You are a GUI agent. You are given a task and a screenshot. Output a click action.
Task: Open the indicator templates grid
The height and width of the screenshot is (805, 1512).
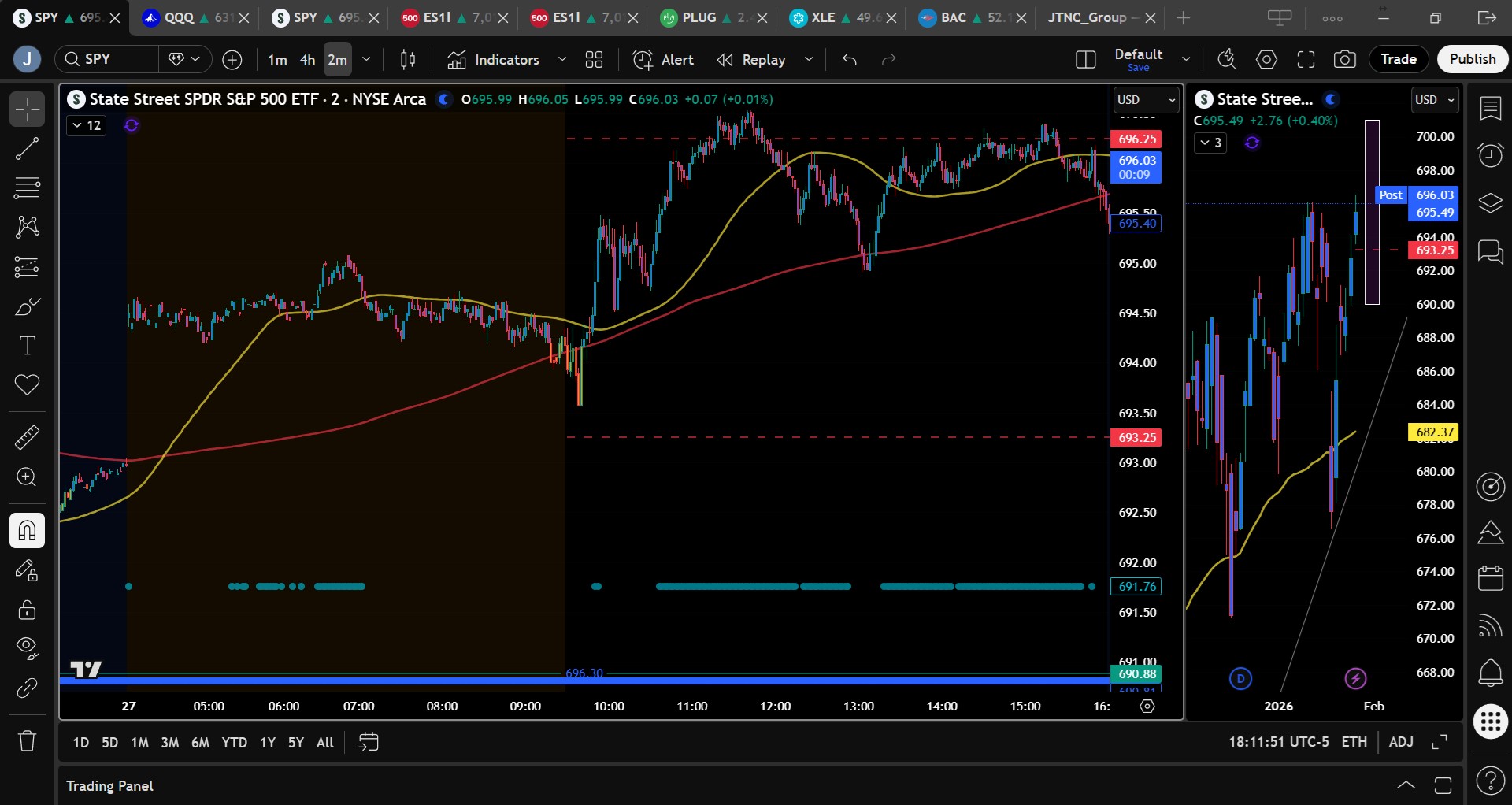[x=594, y=59]
